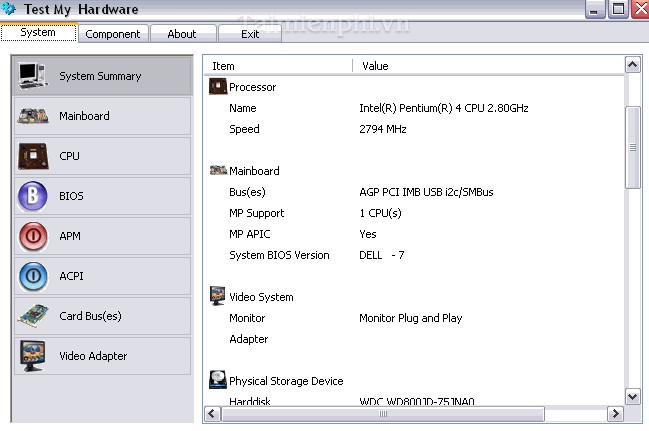The height and width of the screenshot is (431, 649).
Task: Click the value 1 CPU(s)
Action: 380,213
